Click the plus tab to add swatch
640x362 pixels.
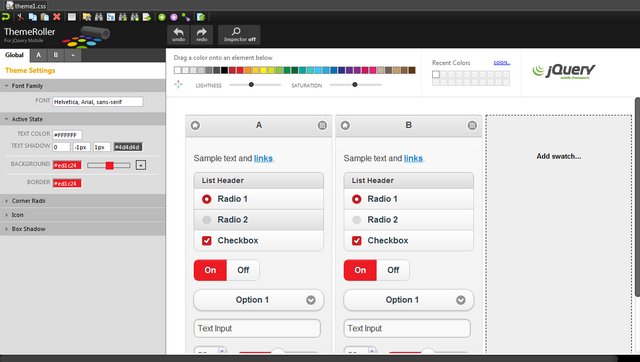click(x=73, y=55)
